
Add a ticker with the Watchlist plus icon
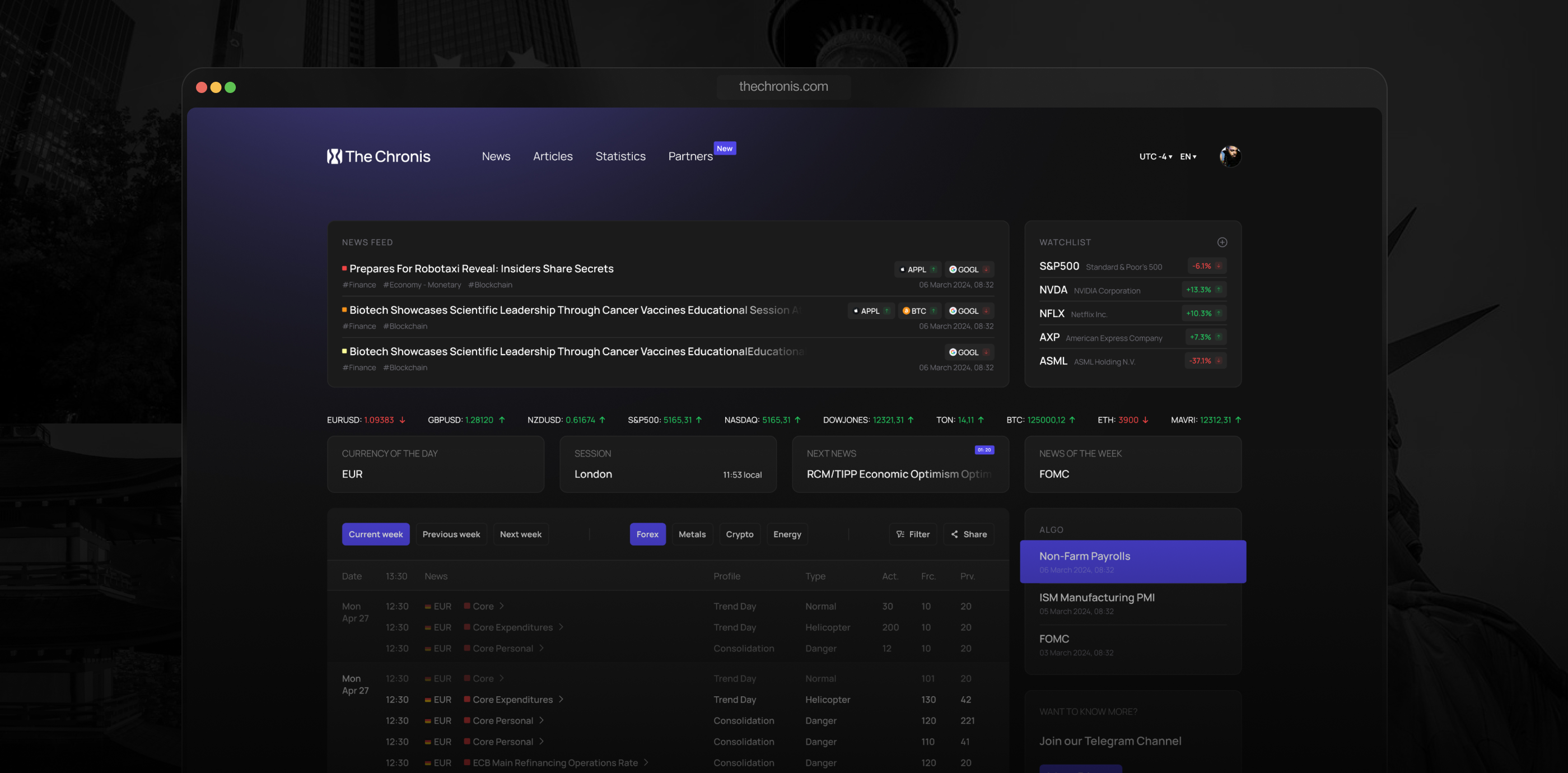pyautogui.click(x=1222, y=242)
